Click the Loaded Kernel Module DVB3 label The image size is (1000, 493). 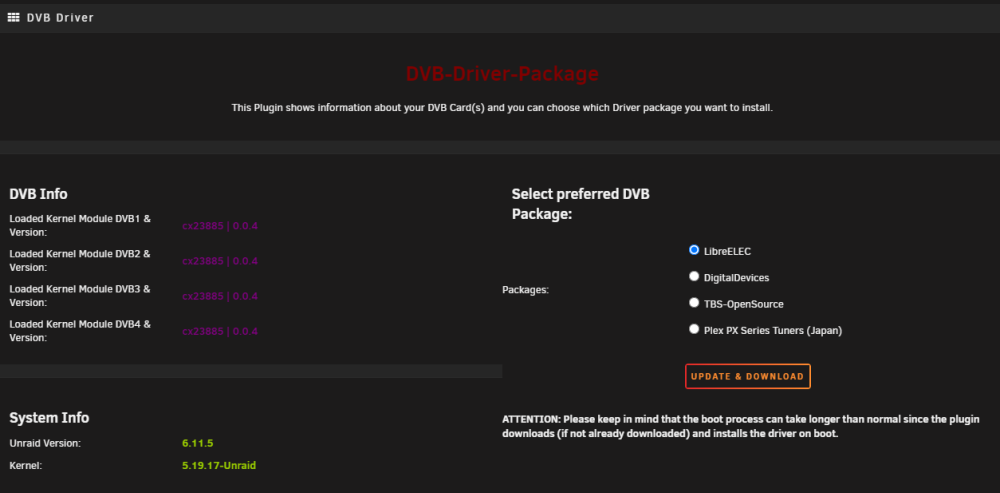coord(80,296)
